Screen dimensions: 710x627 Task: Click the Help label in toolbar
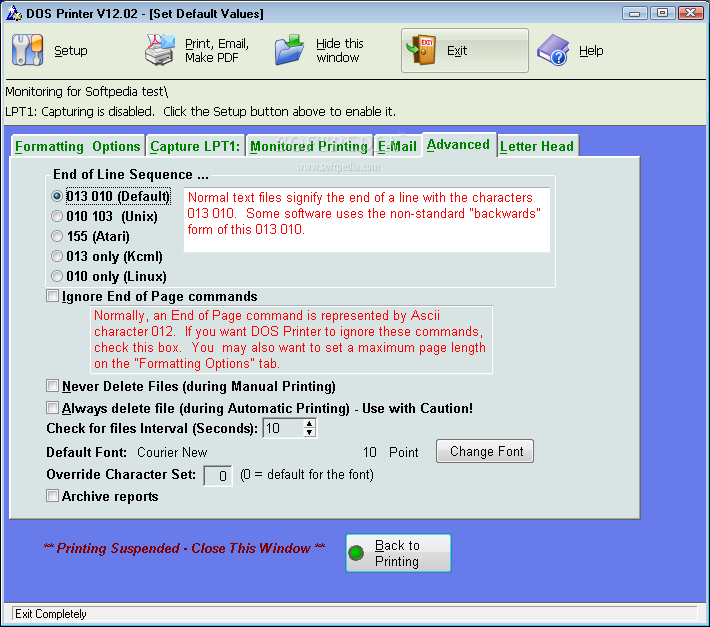click(591, 51)
